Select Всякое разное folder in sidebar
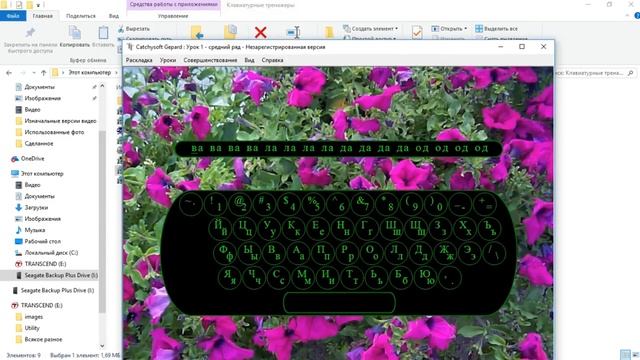Image resolution: width=640 pixels, height=360 pixels. point(43,340)
